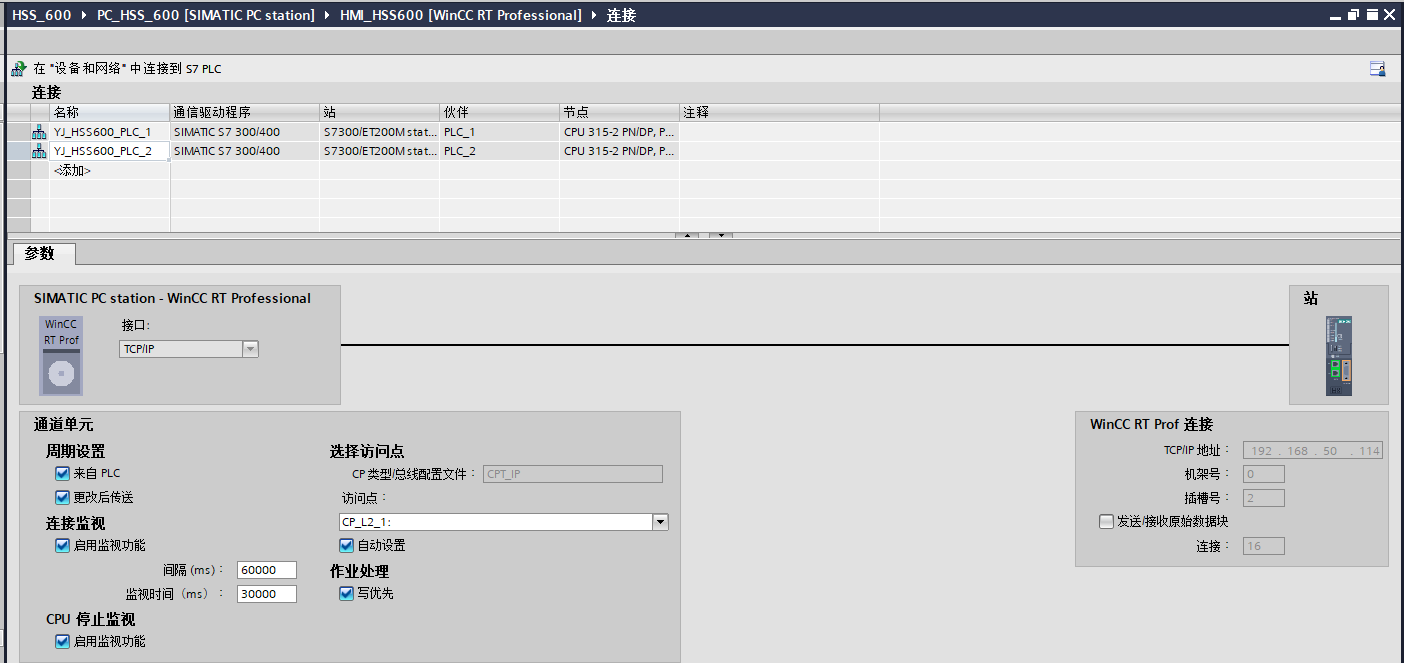The image size is (1404, 663).
Task: Enable 发送/接收原始数据块 checkbox
Action: (1106, 521)
